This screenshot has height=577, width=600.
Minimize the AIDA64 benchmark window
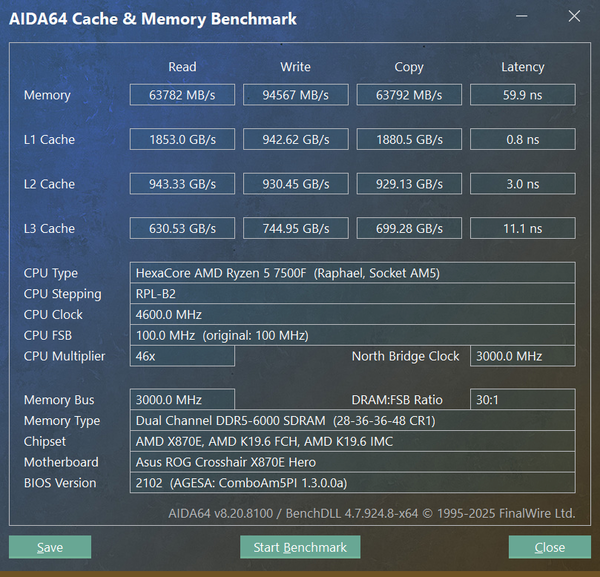[522, 16]
